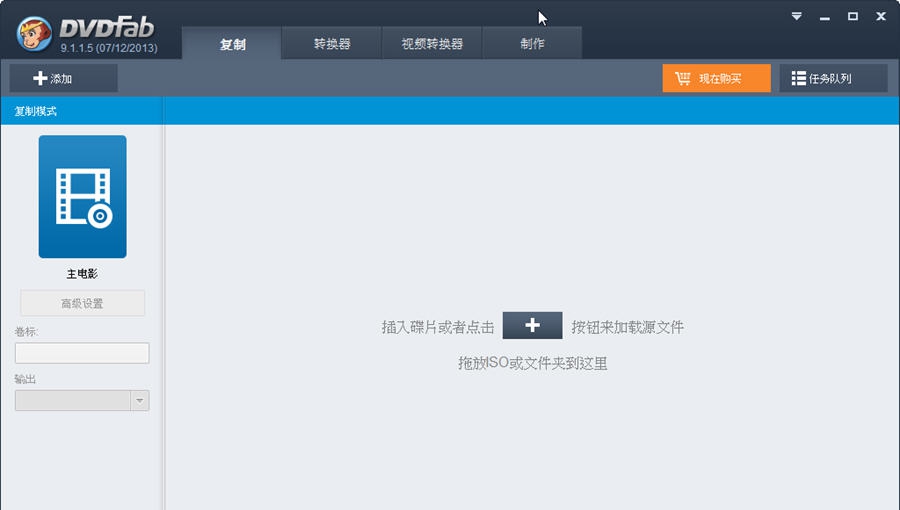Focus the 卷标 volume label input field
The width and height of the screenshot is (900, 510).
tap(82, 353)
